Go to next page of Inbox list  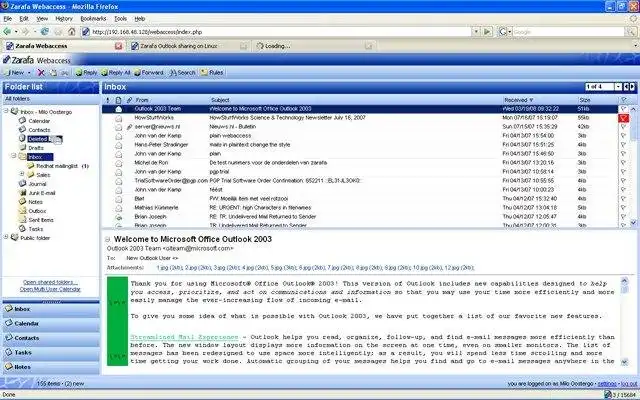632,87
